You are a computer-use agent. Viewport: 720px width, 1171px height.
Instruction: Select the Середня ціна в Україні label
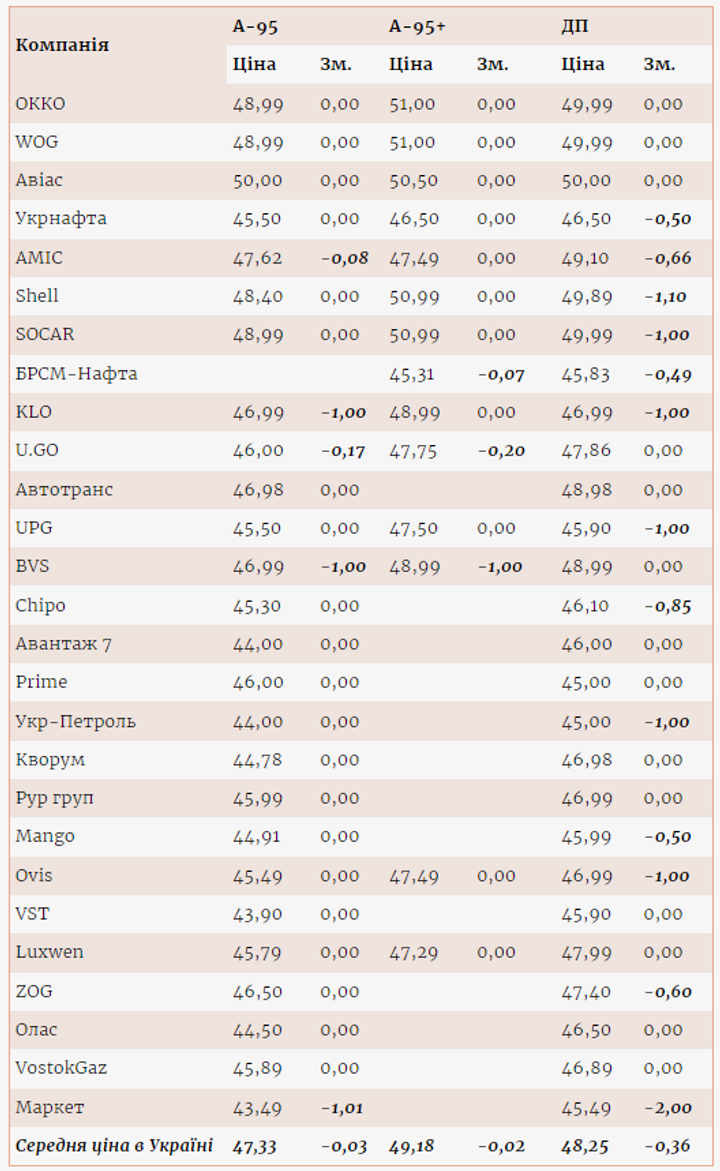coord(114,1146)
